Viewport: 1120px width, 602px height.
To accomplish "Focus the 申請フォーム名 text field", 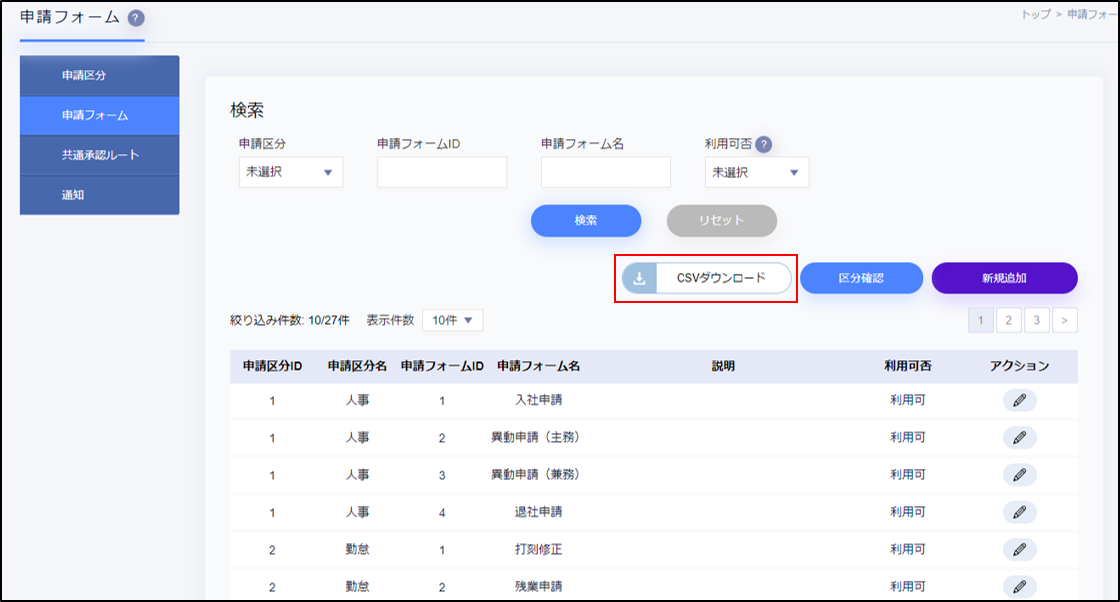I will click(605, 172).
